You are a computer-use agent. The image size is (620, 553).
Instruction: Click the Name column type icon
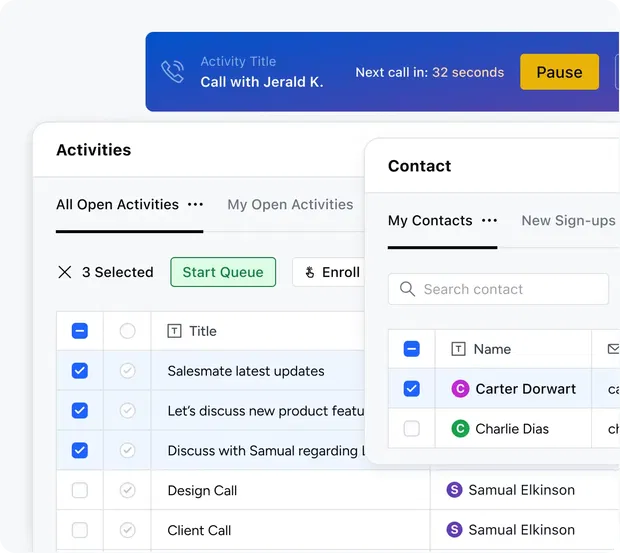click(458, 349)
